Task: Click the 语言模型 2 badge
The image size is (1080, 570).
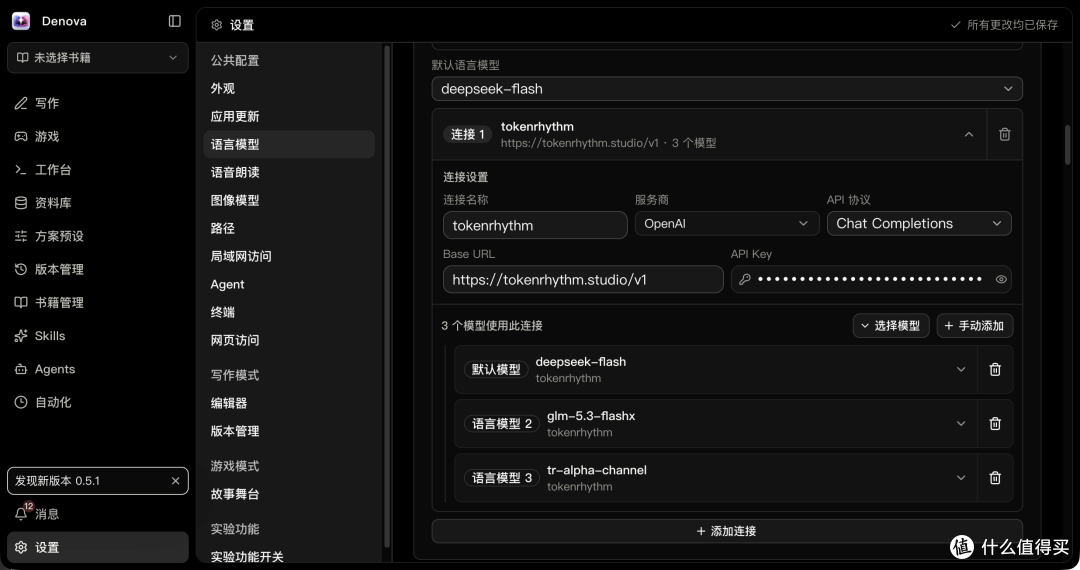Action: tap(501, 423)
